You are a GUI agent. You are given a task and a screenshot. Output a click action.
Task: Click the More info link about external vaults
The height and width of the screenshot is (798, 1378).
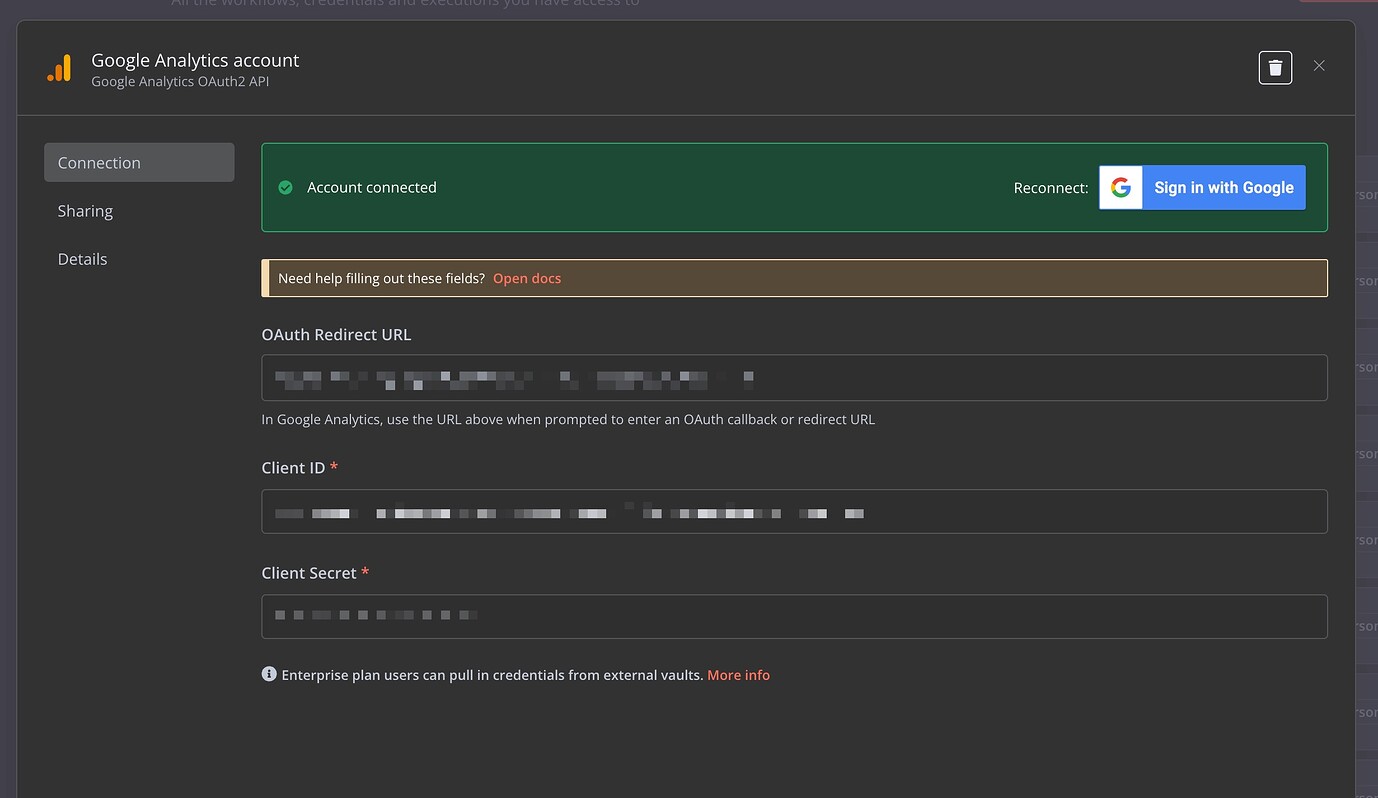[x=738, y=675]
